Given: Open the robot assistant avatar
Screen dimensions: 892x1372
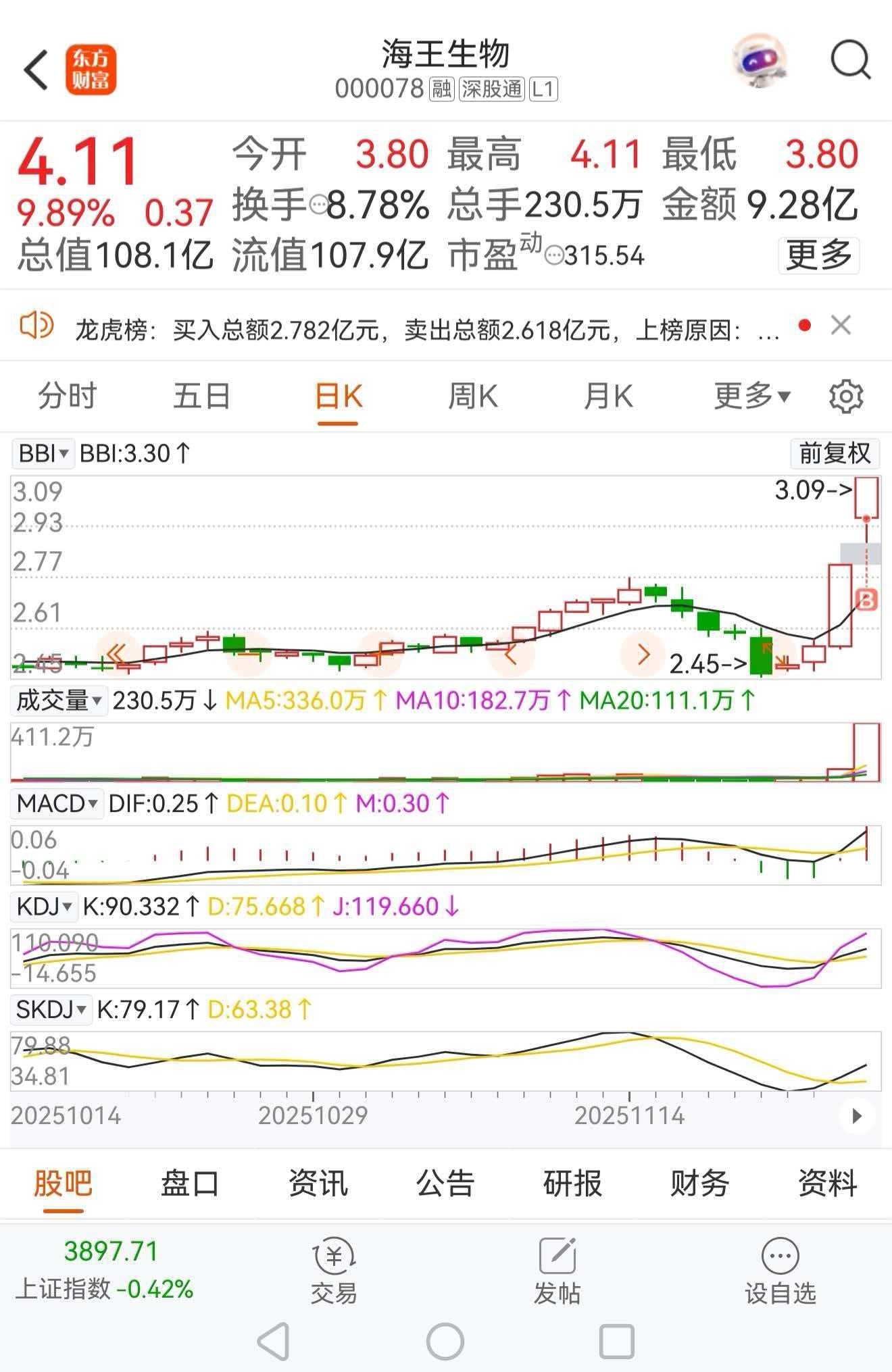Looking at the screenshot, I should coord(760,61).
